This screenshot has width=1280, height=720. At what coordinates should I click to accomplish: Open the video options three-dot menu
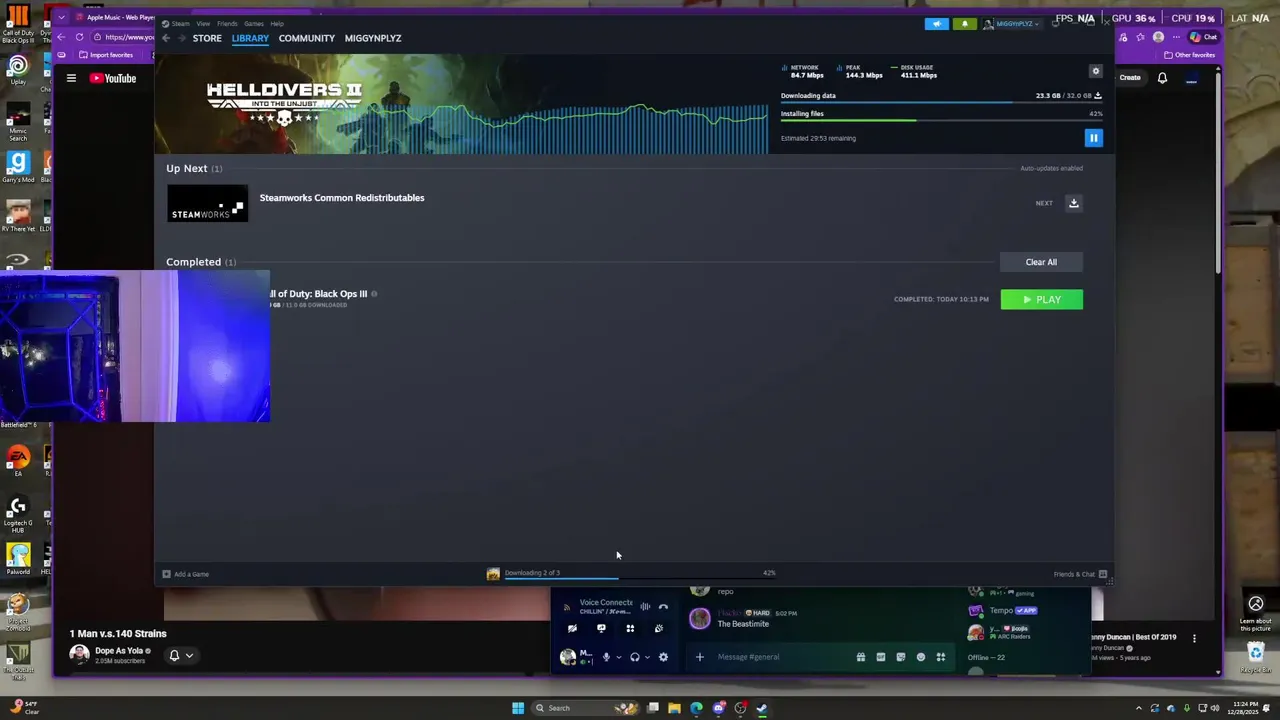[1194, 638]
